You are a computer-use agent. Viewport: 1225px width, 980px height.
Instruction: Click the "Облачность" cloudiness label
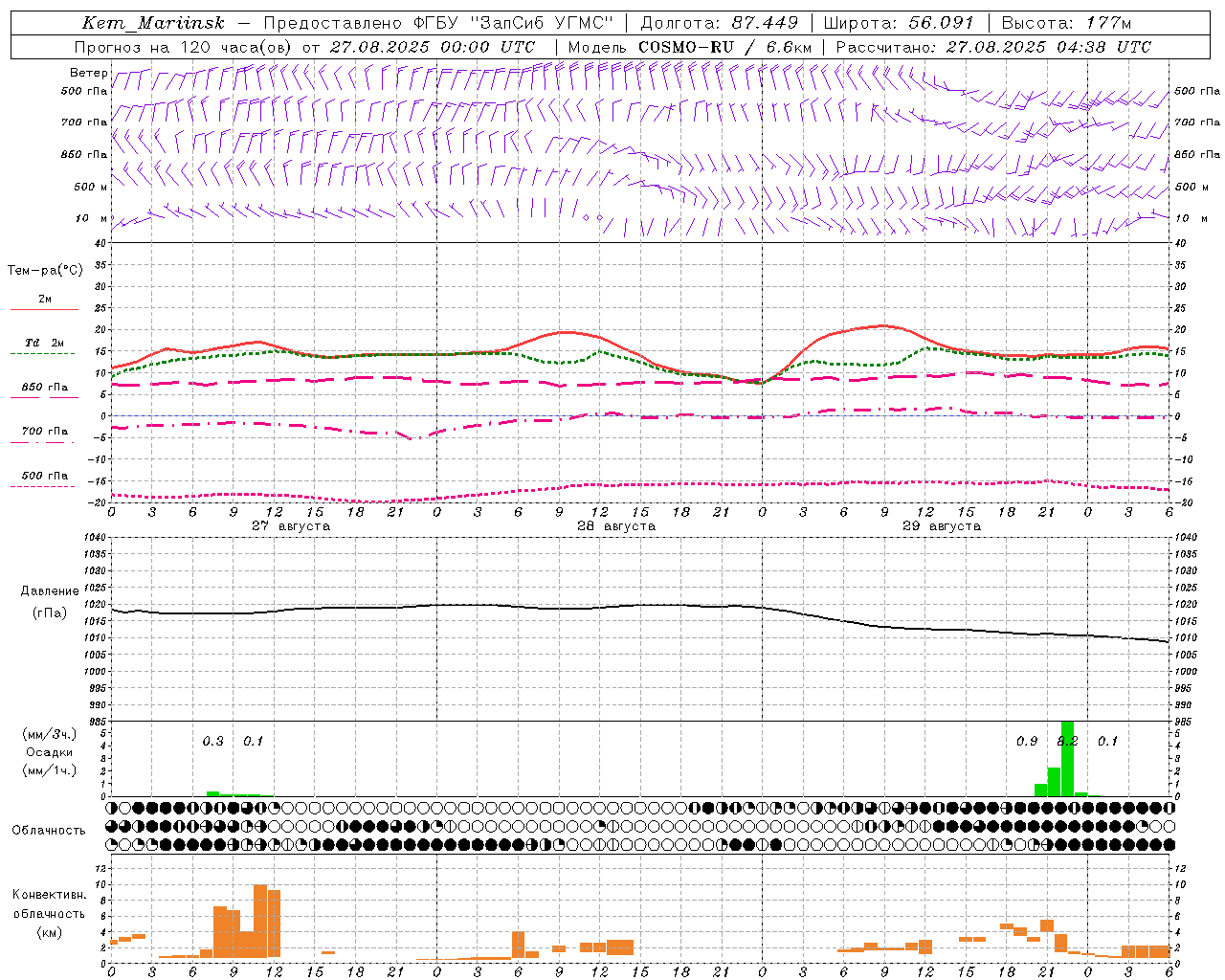pyautogui.click(x=49, y=830)
